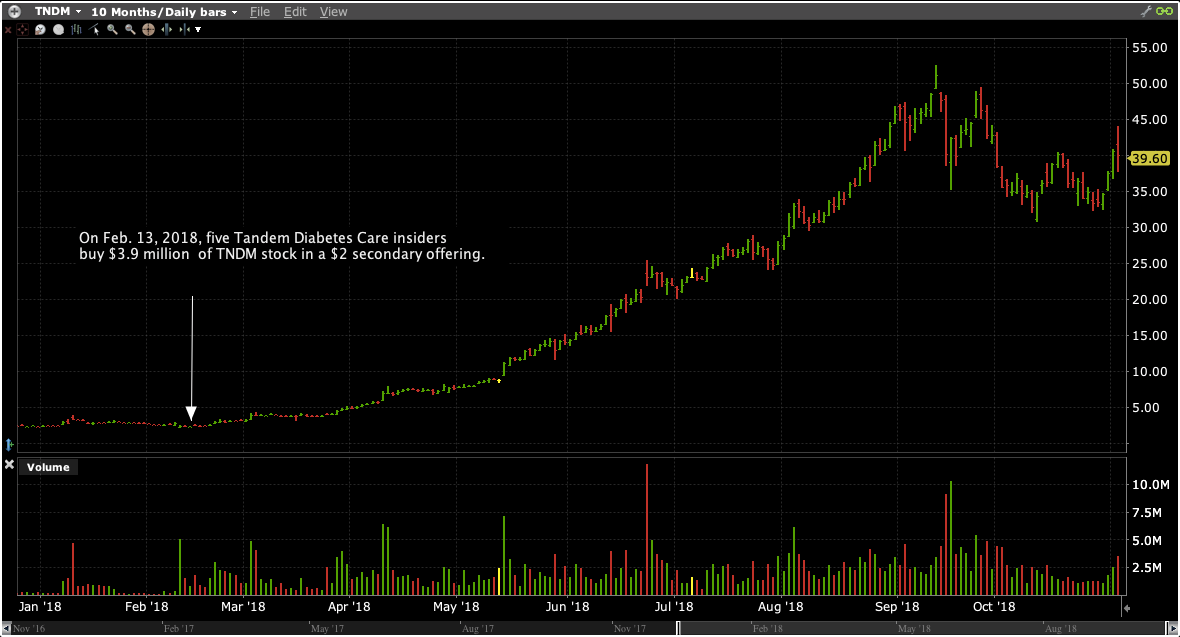Screen dimensions: 1180x637
Task: Click the plus button beside TNDM
Action: [x=14, y=12]
